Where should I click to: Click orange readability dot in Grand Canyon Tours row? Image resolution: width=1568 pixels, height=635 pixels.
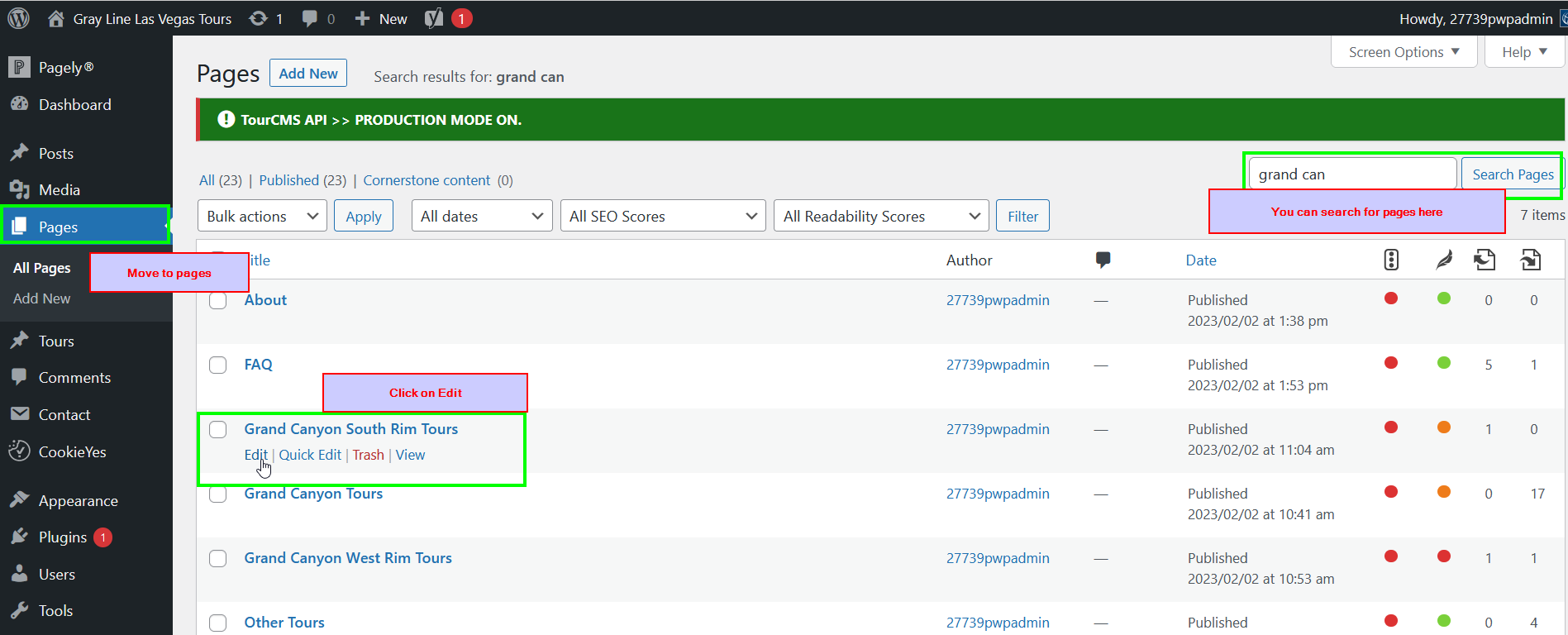(x=1444, y=492)
